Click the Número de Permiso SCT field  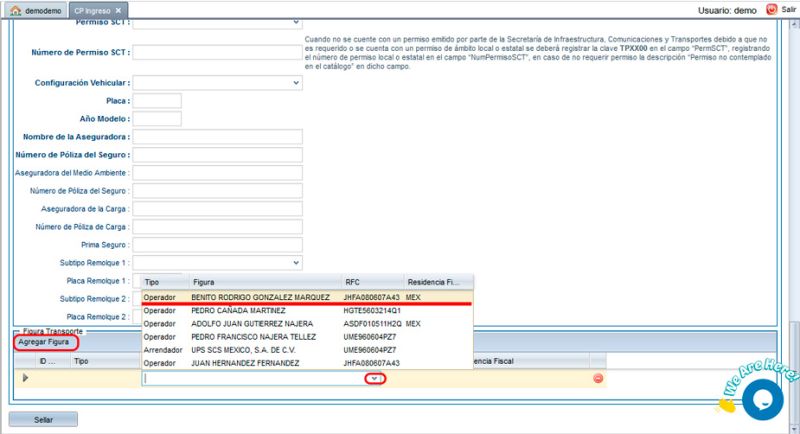[x=216, y=52]
